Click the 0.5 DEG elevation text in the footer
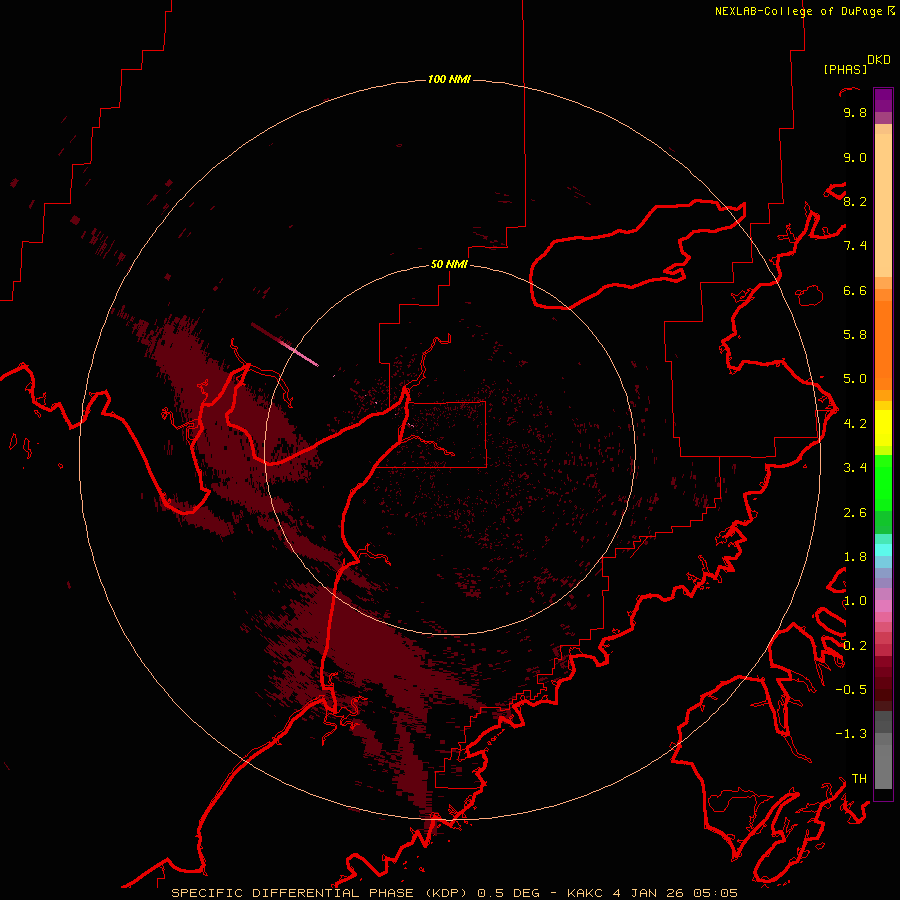 (x=509, y=893)
